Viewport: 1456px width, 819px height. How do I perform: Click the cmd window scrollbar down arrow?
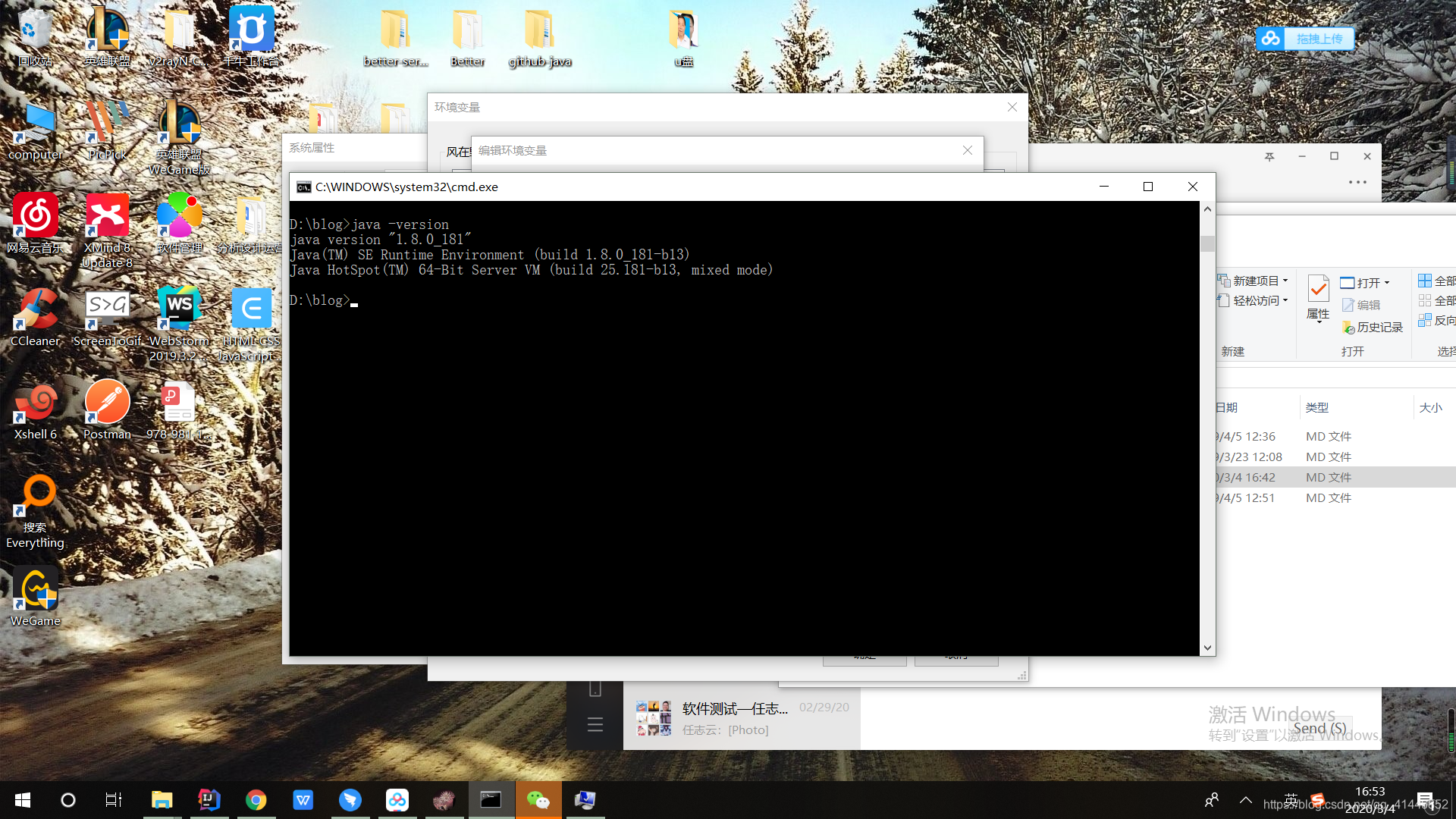[1207, 648]
